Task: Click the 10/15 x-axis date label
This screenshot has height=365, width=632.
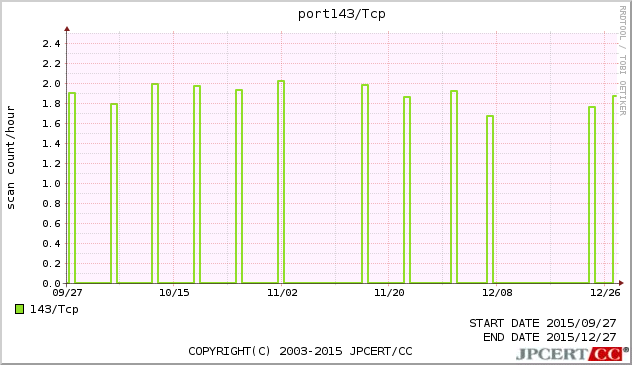Action: point(174,292)
